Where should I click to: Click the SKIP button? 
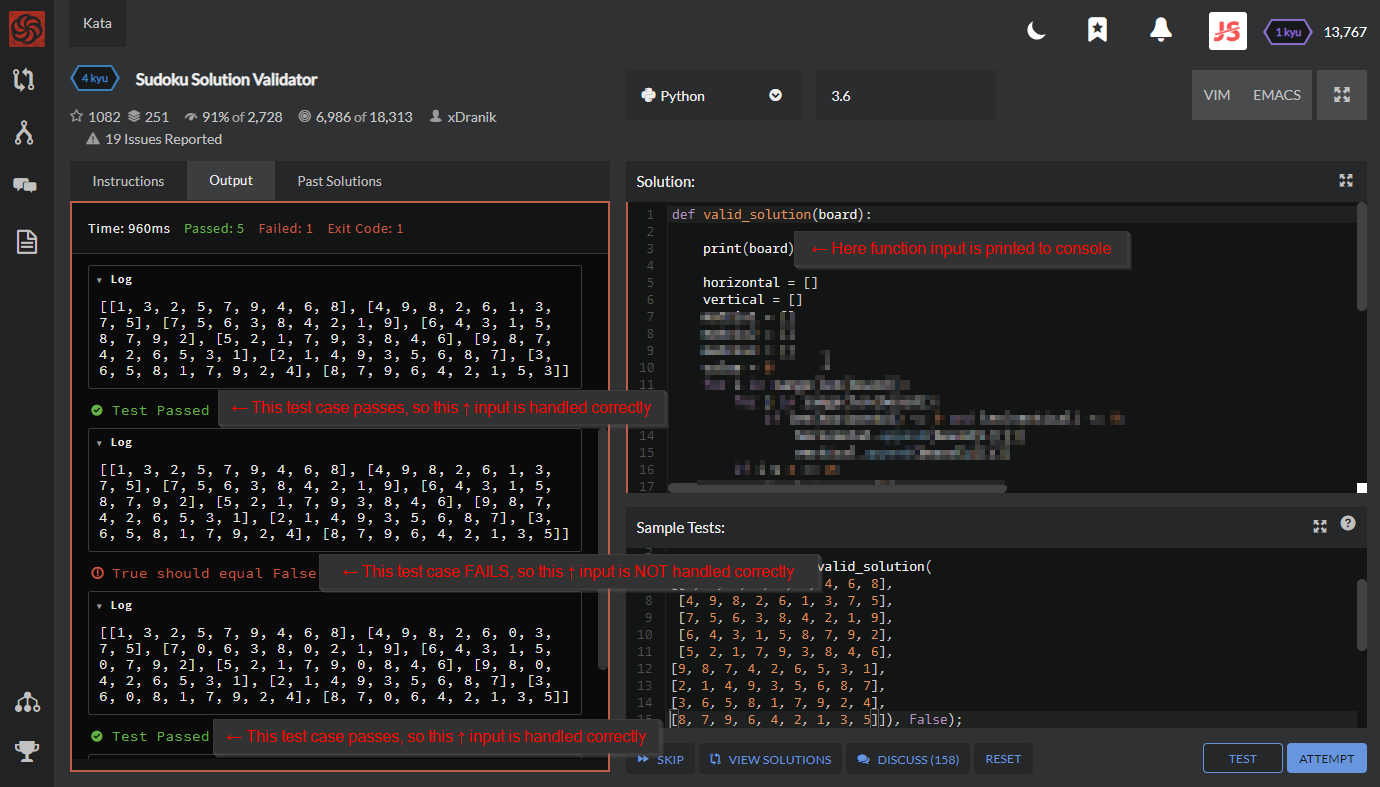(x=659, y=759)
